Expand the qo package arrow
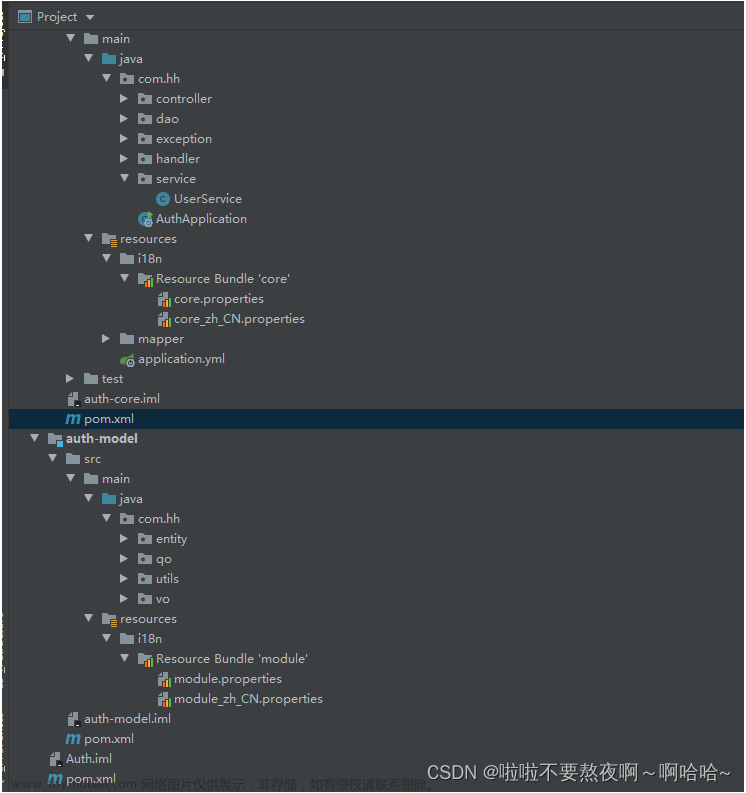746x793 pixels. [124, 558]
